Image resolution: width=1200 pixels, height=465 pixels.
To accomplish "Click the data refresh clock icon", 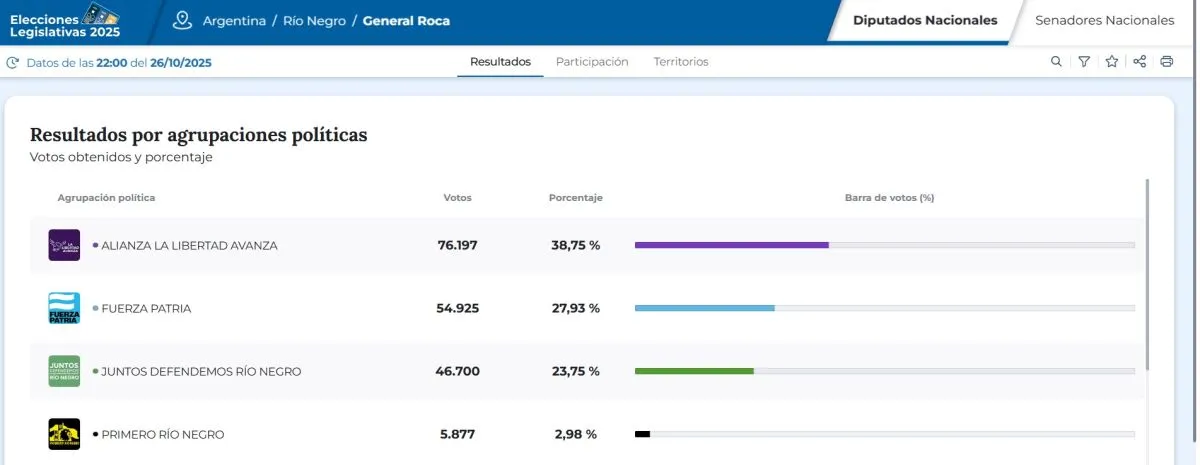I will point(13,63).
